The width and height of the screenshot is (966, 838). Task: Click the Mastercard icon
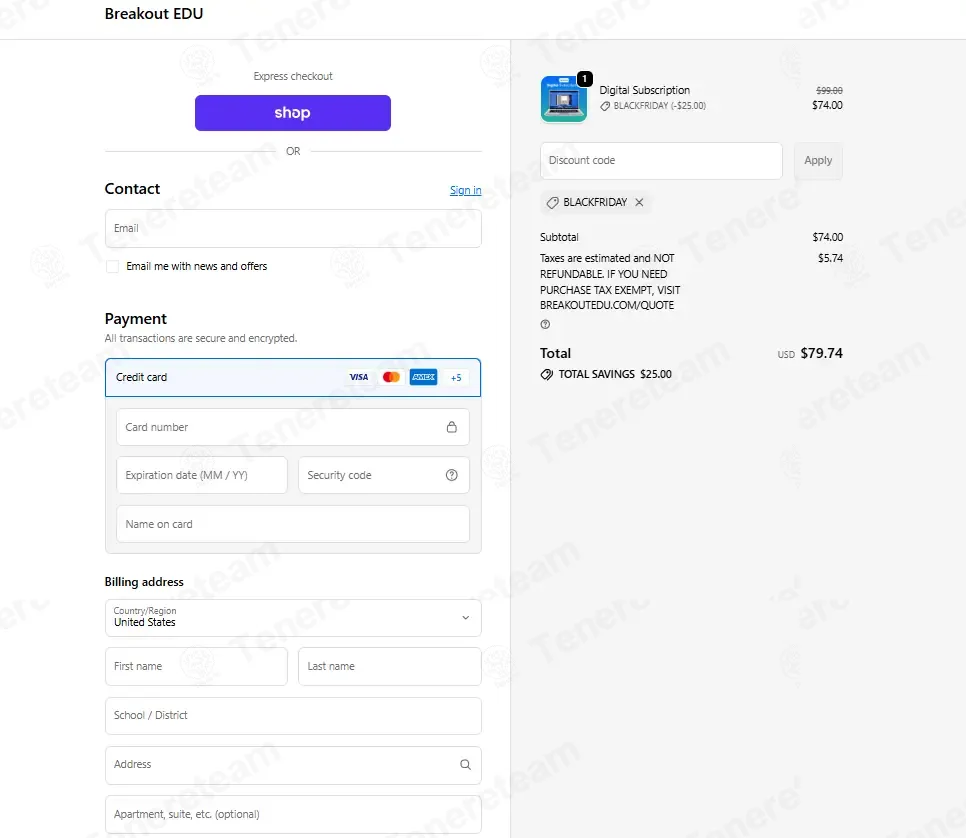tap(391, 377)
